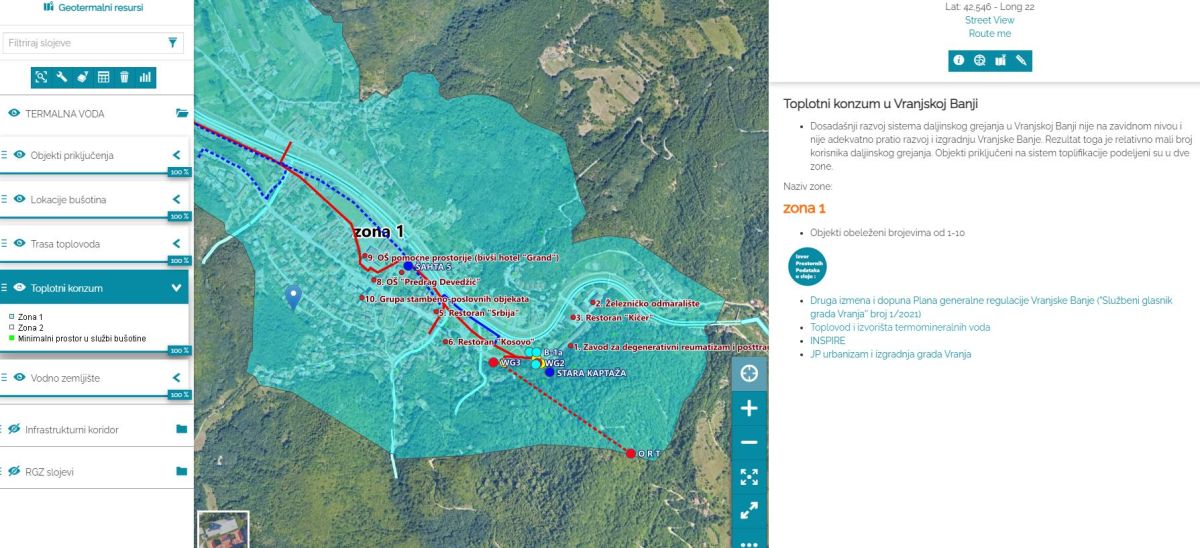
Task: Click the wrench tool in the layer toolbar
Action: pos(61,77)
